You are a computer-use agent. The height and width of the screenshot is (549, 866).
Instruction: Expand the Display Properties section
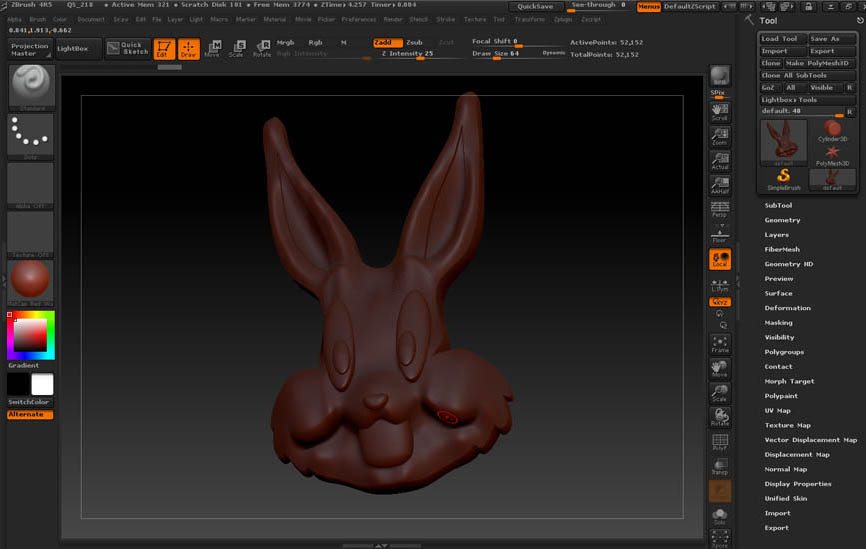pos(798,484)
